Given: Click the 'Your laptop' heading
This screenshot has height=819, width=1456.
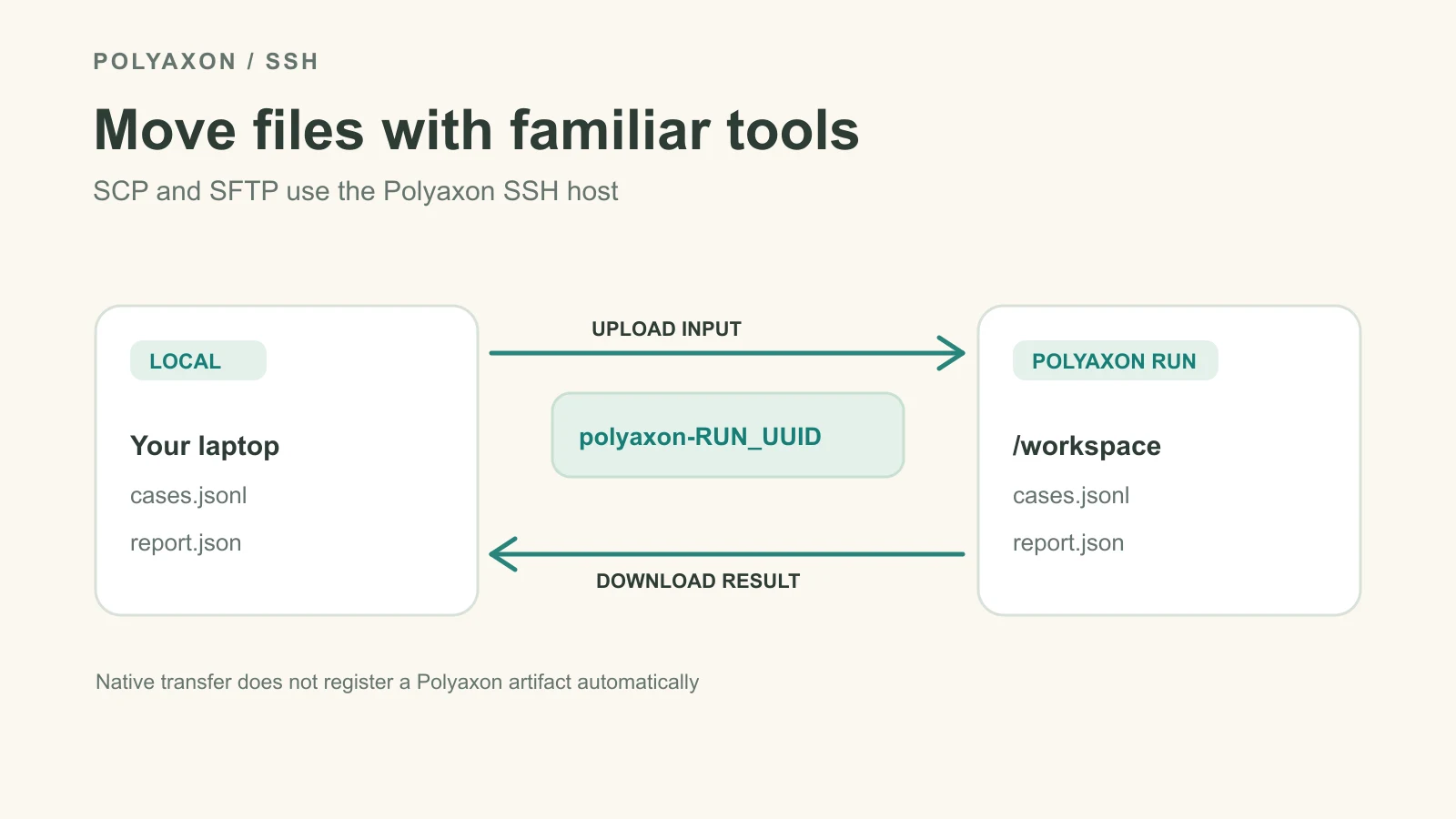Looking at the screenshot, I should pos(205,446).
